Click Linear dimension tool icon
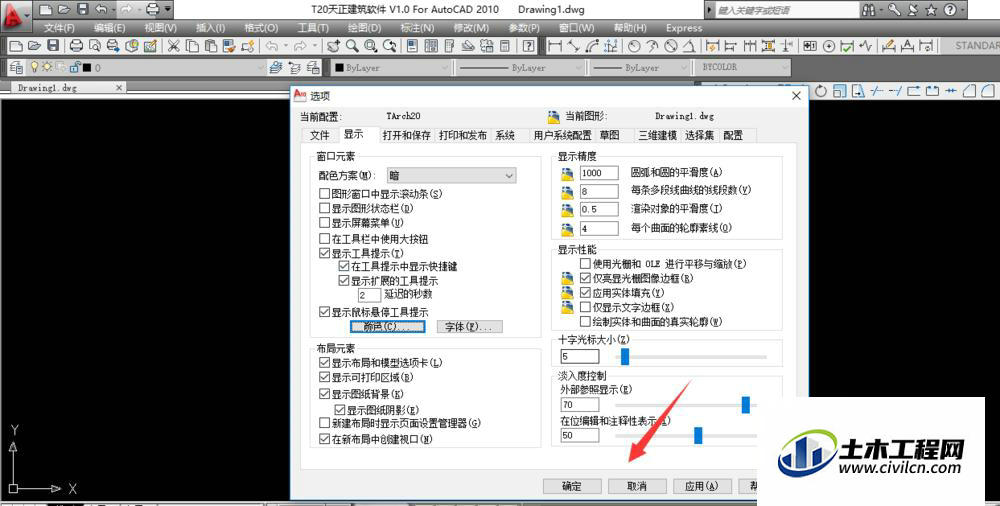Screen dimensions: 1000x506 tap(555, 46)
